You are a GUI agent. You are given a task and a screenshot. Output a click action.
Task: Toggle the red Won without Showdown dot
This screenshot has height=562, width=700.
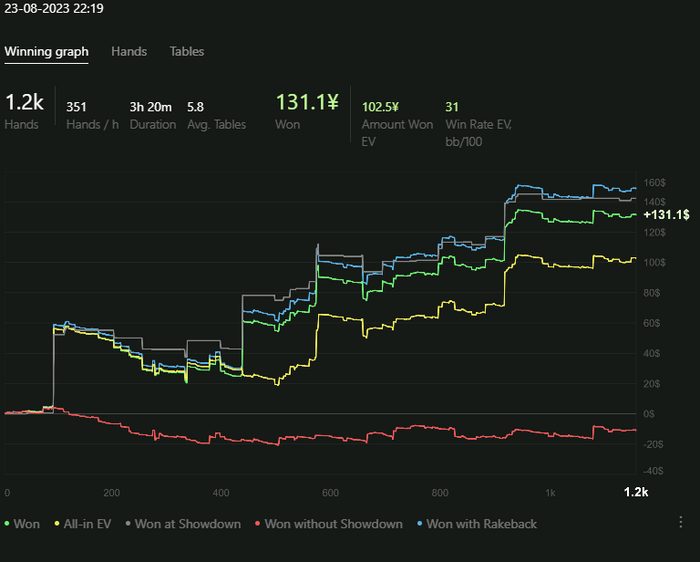(x=257, y=523)
